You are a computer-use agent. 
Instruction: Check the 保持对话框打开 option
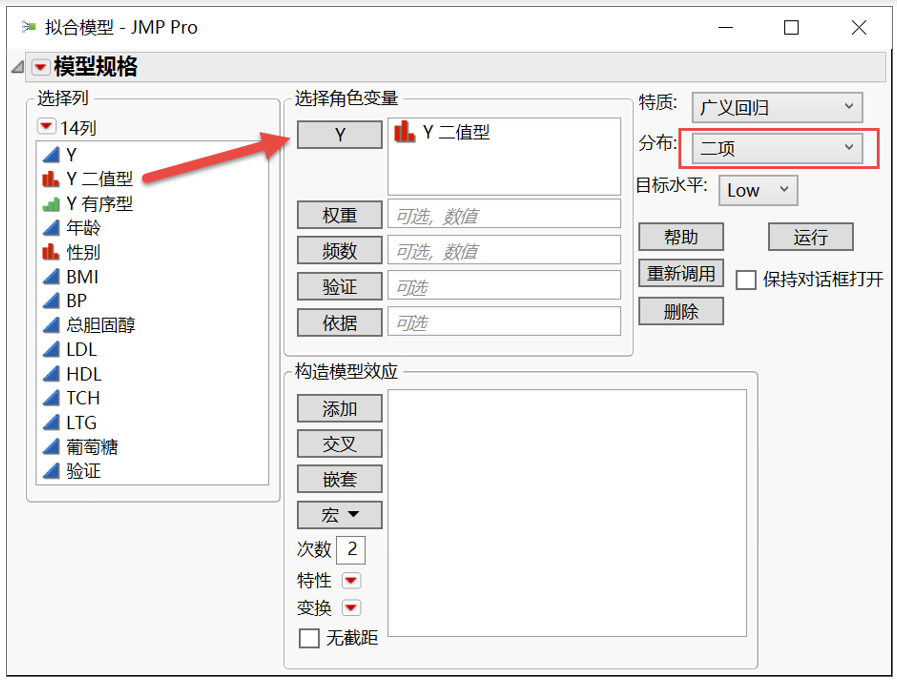(744, 280)
